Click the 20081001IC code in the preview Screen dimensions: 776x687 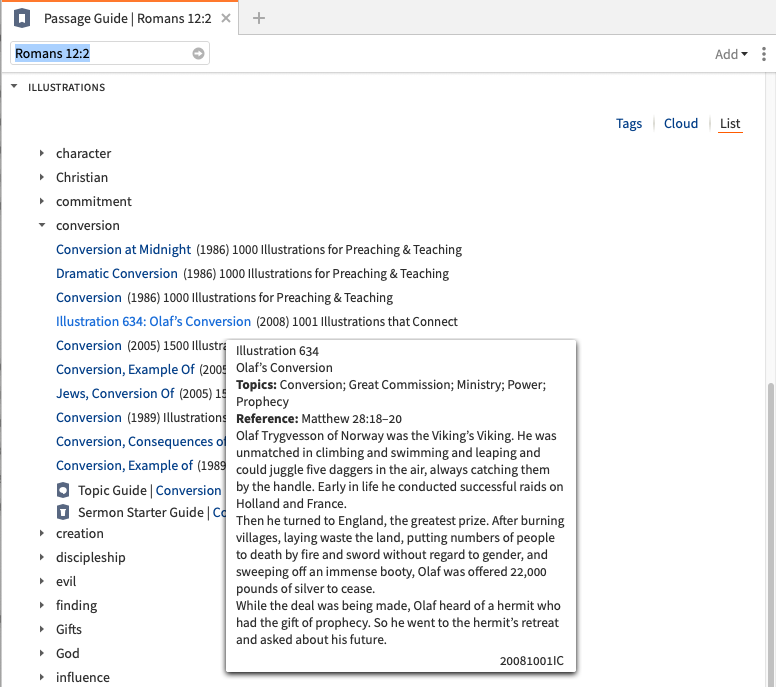coord(532,661)
